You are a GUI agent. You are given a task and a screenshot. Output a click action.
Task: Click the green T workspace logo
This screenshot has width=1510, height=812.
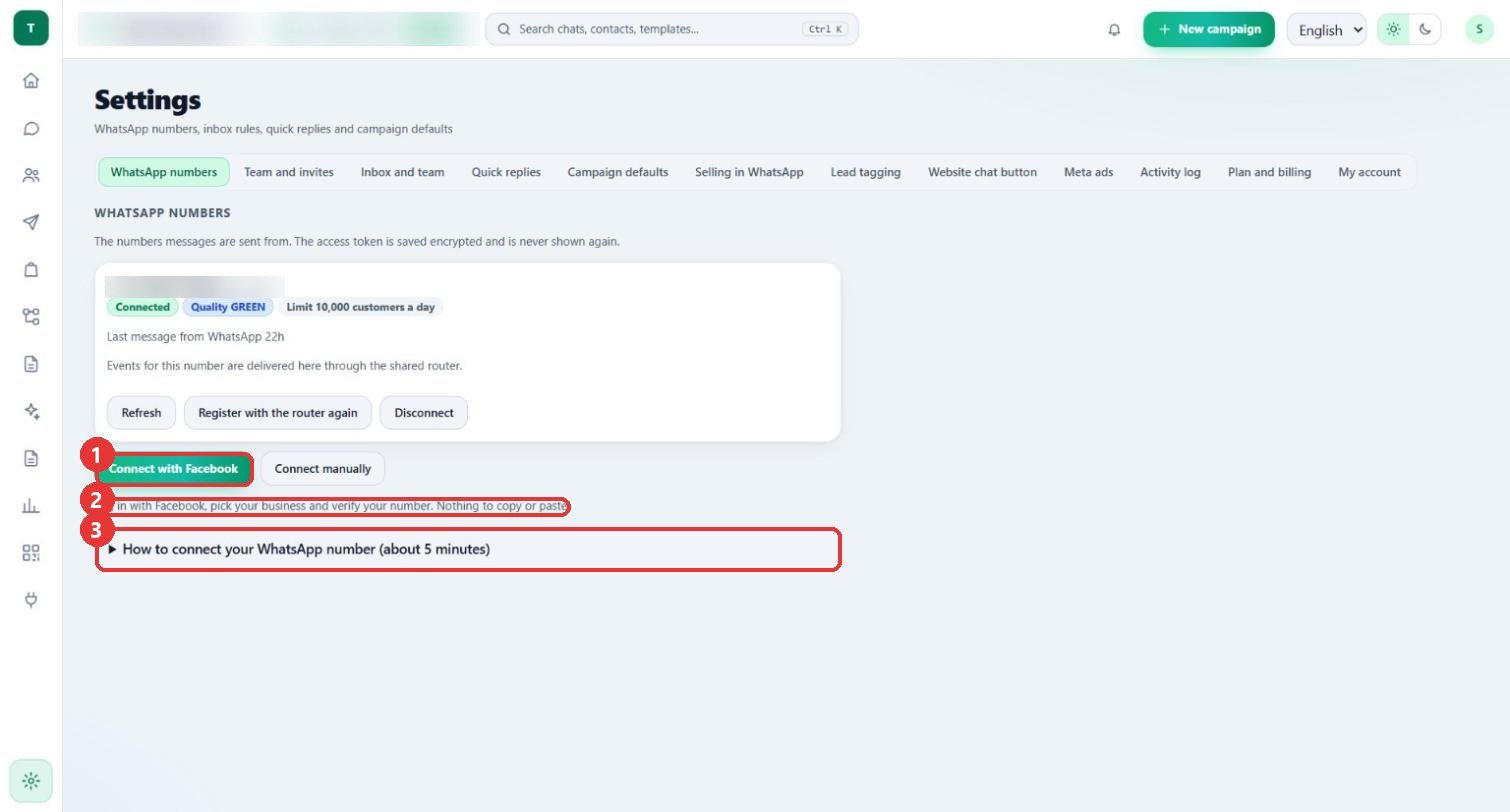click(31, 28)
